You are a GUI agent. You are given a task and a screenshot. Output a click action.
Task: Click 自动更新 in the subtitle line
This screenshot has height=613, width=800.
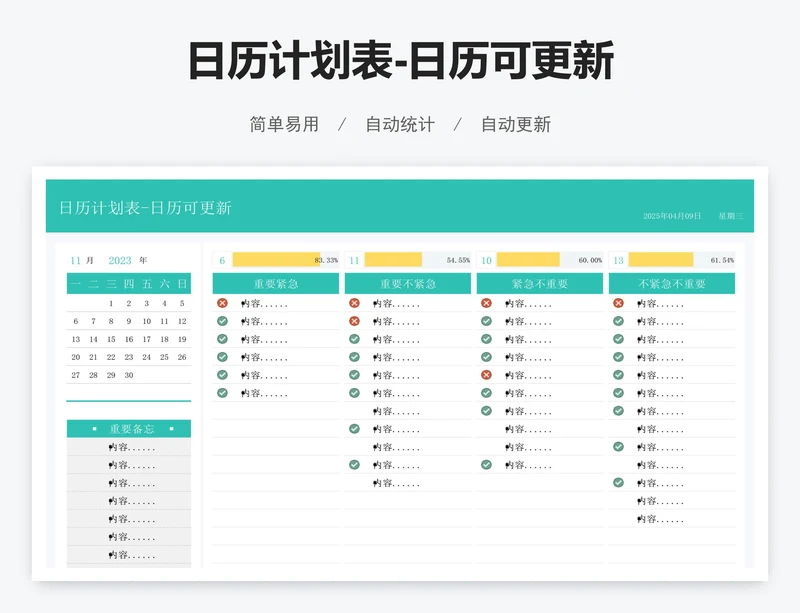[516, 125]
